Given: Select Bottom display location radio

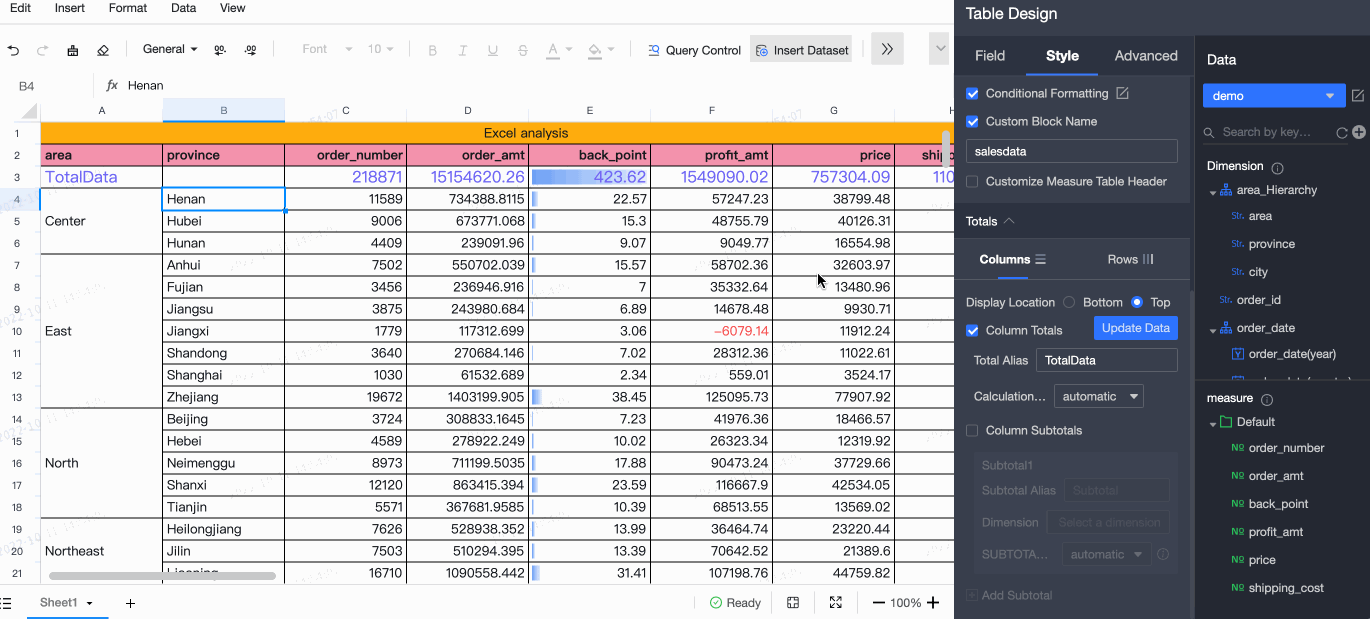Looking at the screenshot, I should point(1069,302).
